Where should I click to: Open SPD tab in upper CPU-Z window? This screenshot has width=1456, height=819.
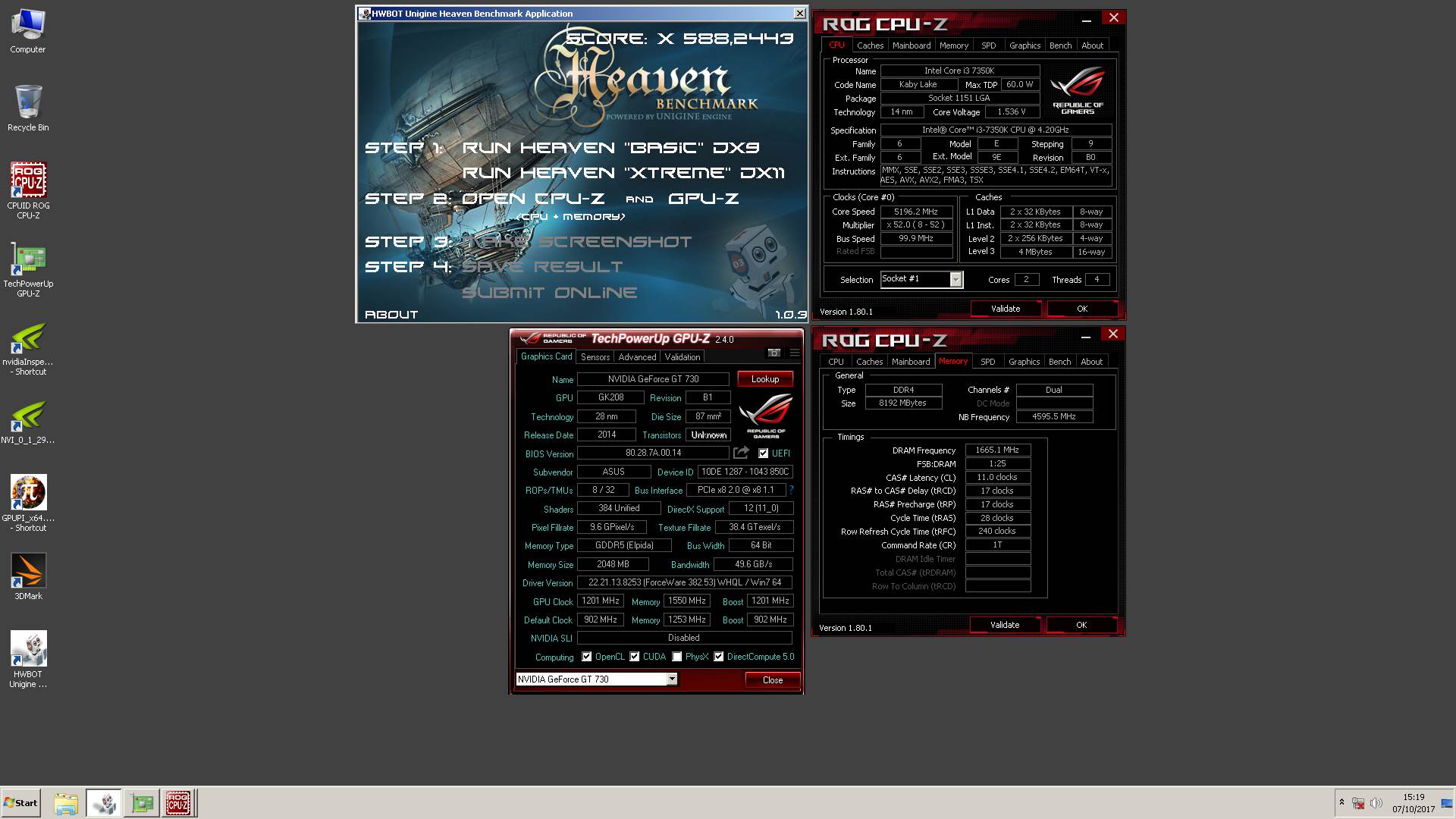pyautogui.click(x=988, y=45)
